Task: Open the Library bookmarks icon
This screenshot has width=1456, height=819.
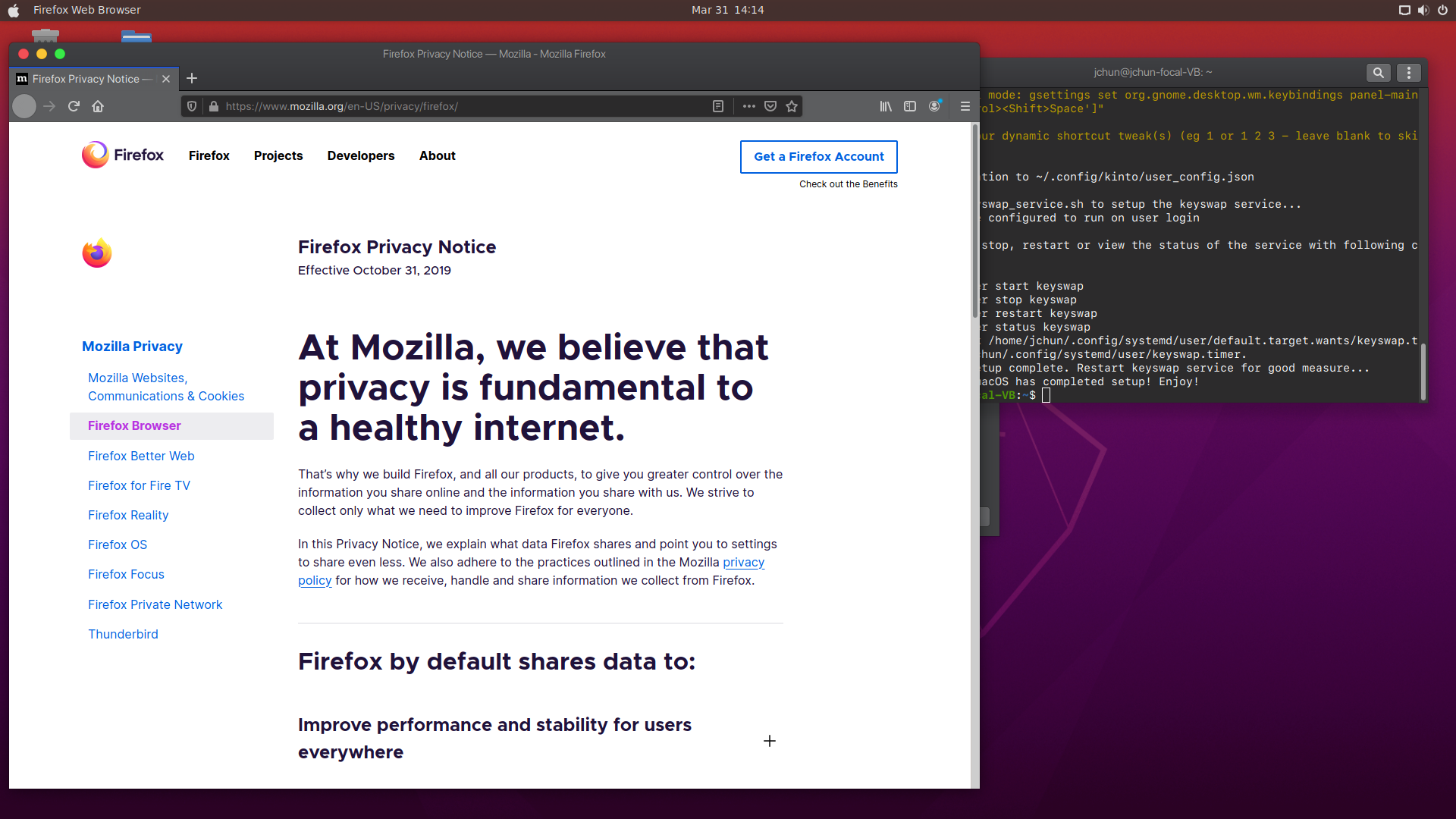Action: click(x=885, y=106)
